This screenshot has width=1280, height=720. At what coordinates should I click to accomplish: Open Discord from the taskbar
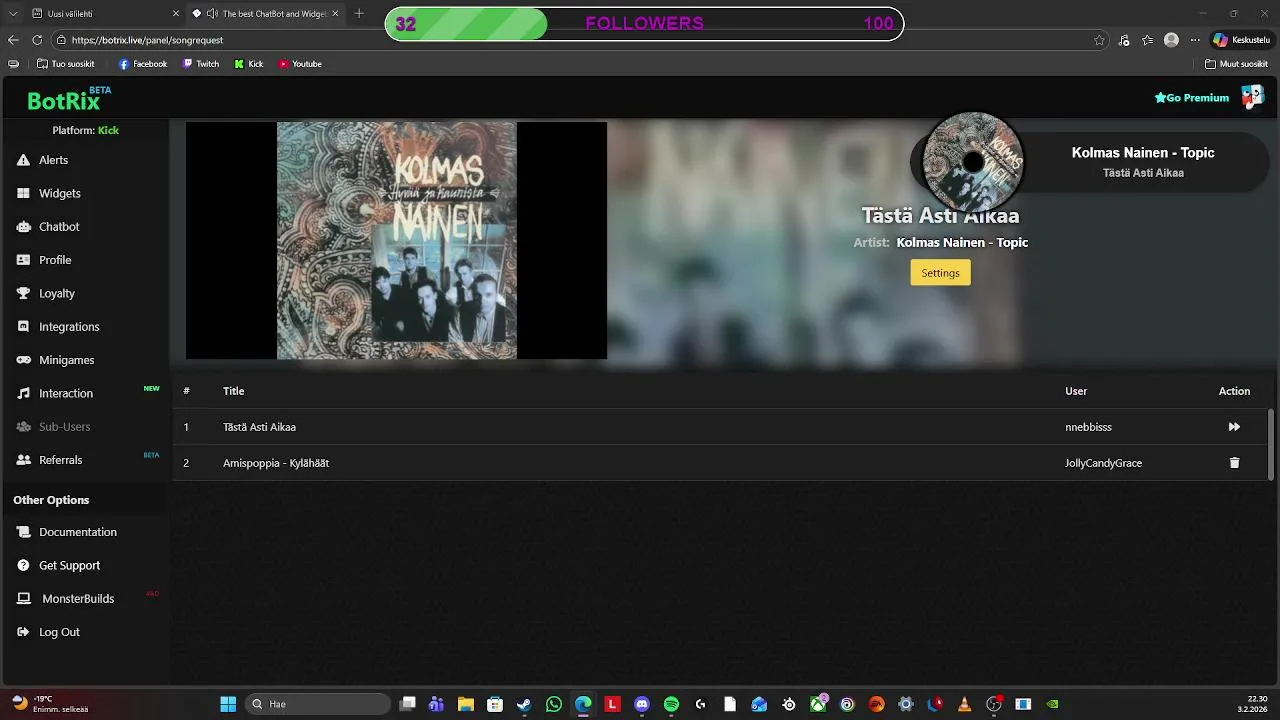click(642, 704)
